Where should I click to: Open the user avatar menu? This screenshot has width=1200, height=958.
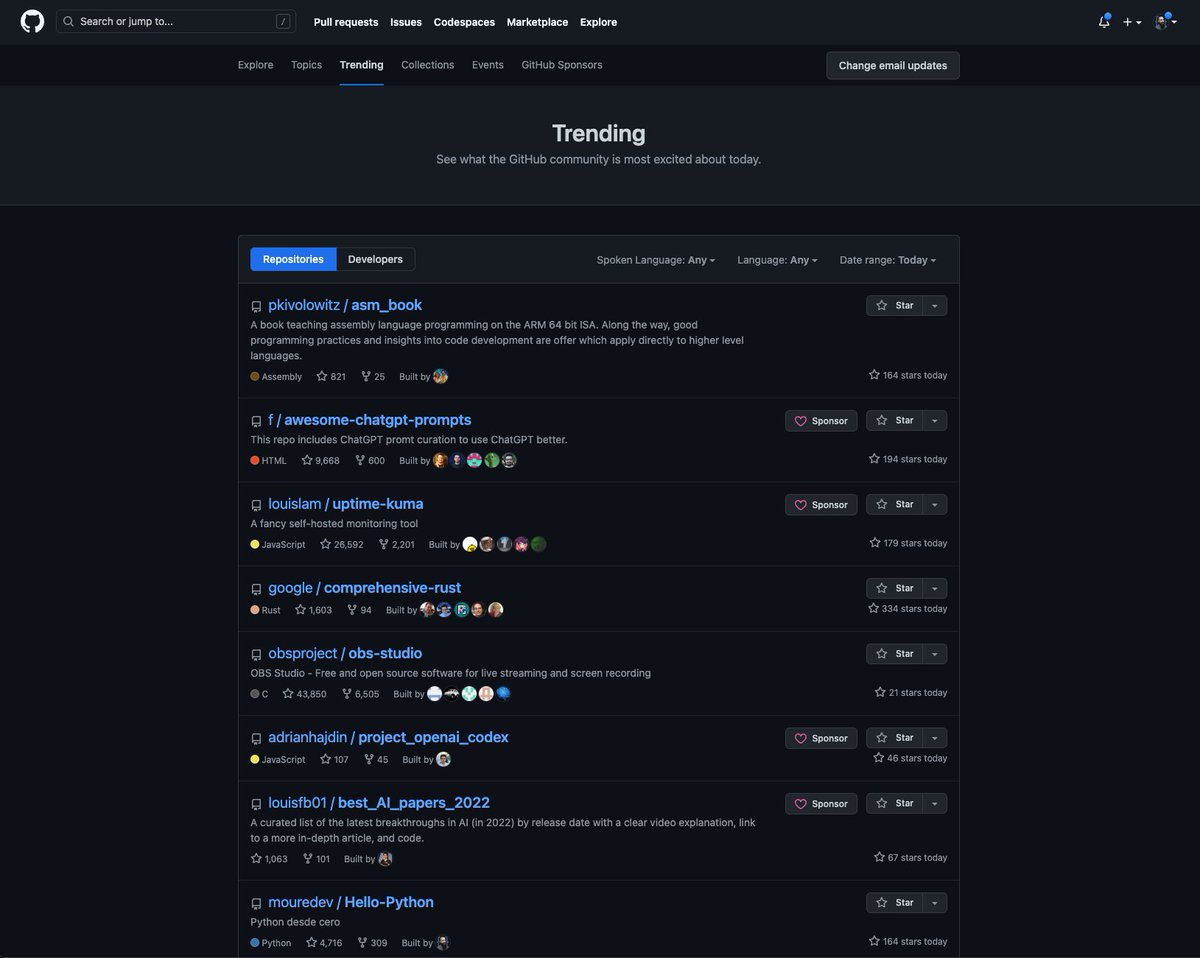click(1166, 22)
